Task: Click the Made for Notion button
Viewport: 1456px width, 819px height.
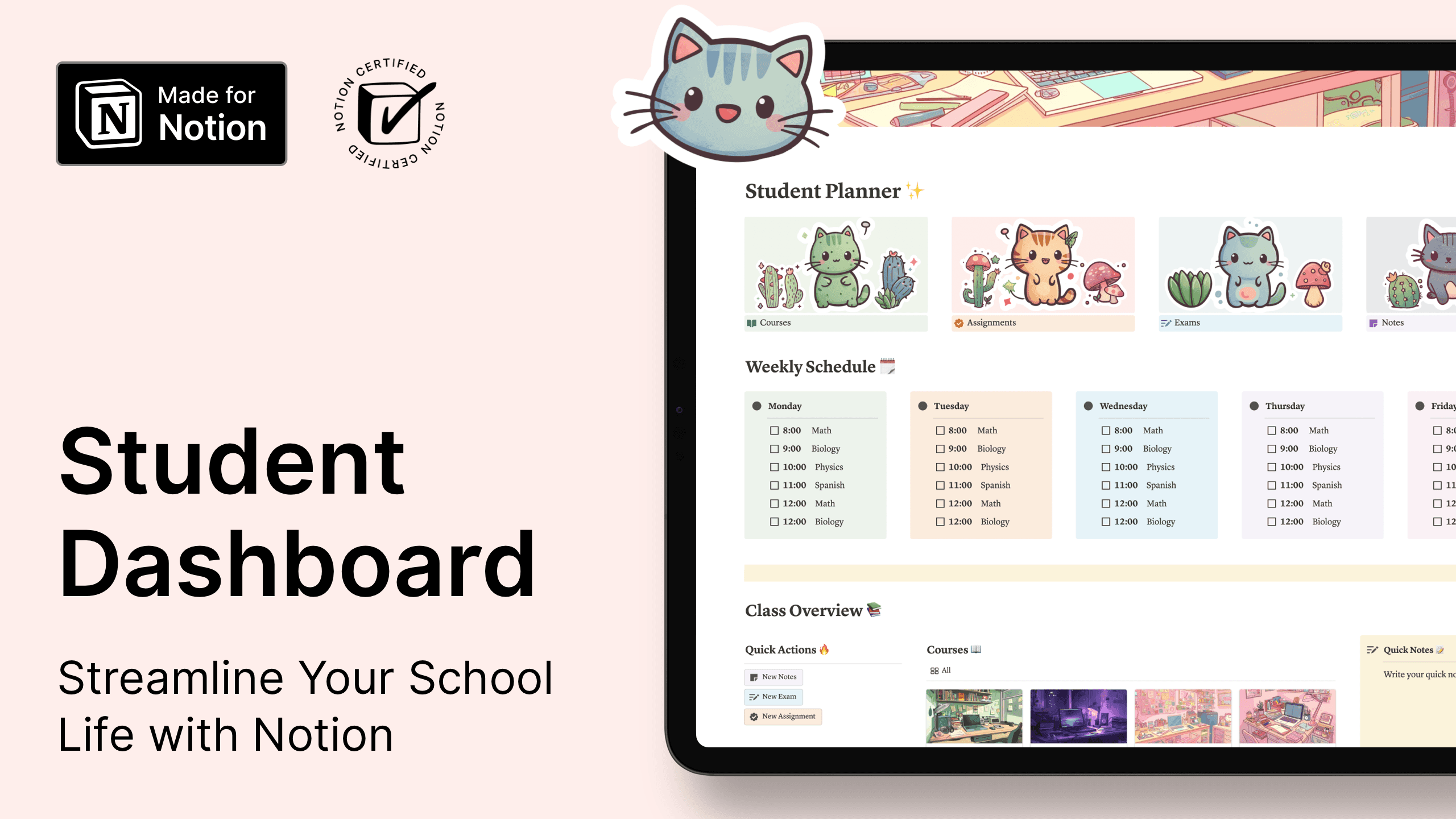Action: pyautogui.click(x=173, y=113)
